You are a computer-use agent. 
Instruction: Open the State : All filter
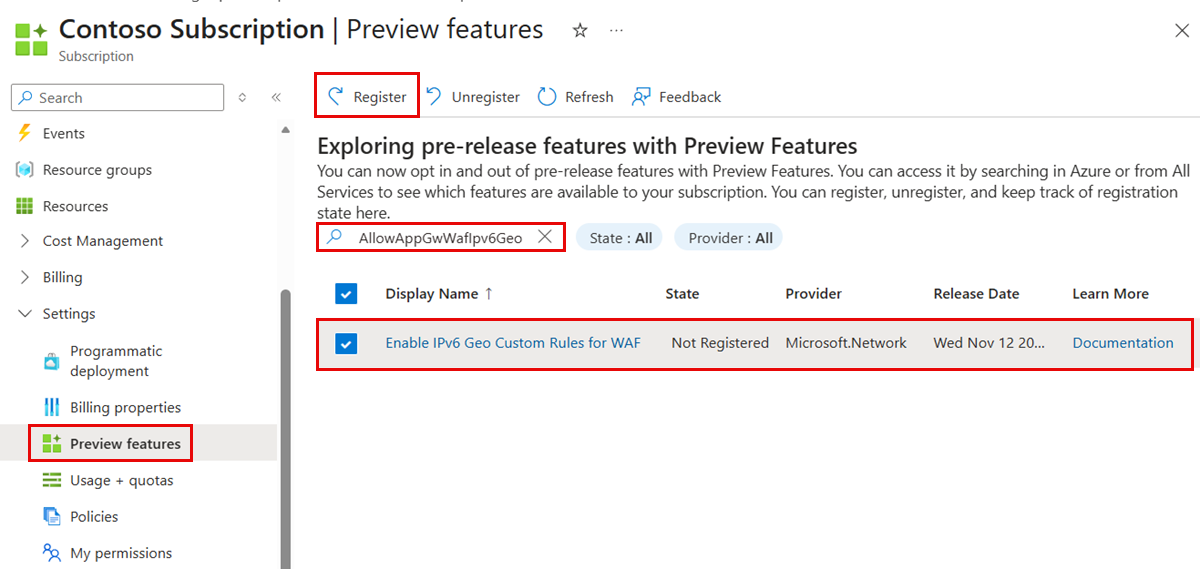620,238
